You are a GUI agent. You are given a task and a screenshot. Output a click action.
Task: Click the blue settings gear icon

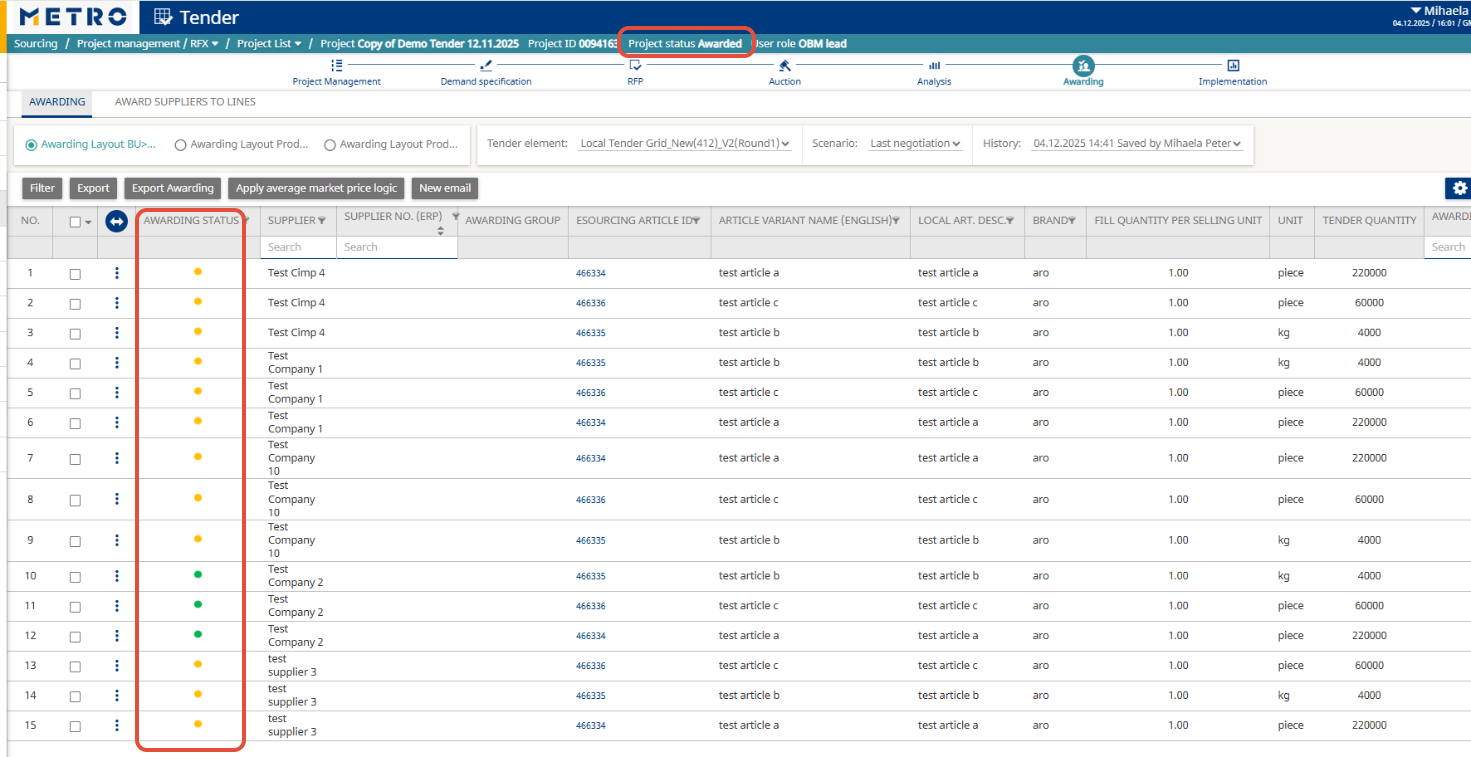(x=1459, y=188)
